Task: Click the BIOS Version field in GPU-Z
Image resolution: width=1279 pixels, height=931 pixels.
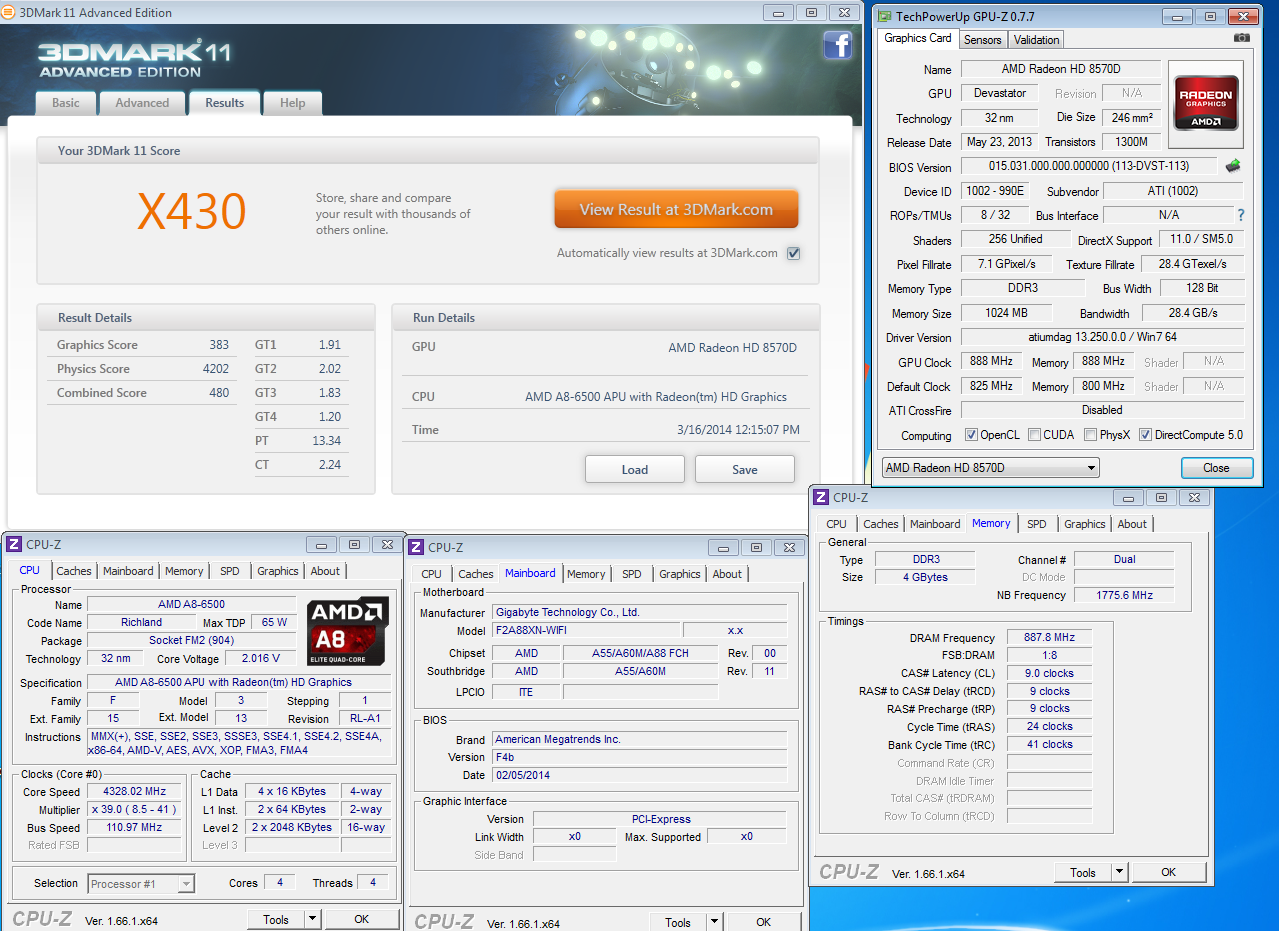Action: point(1089,166)
